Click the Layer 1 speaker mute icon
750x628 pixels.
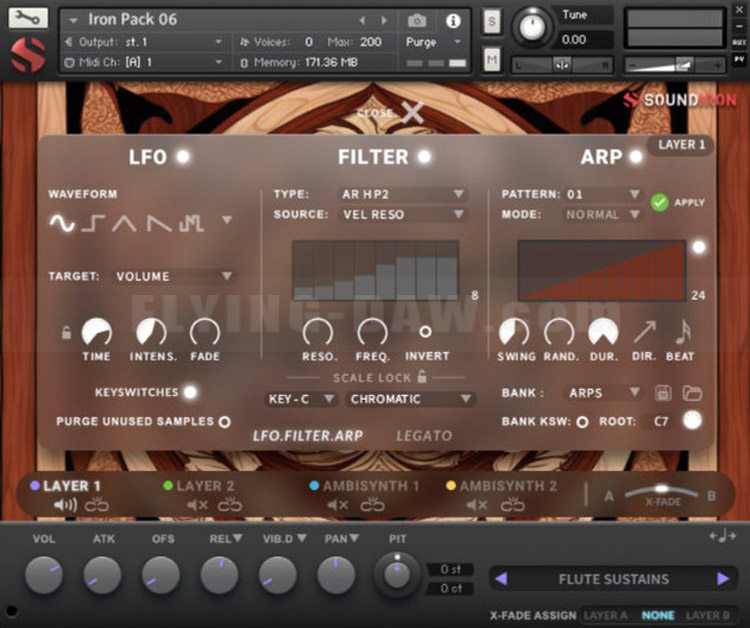67,505
